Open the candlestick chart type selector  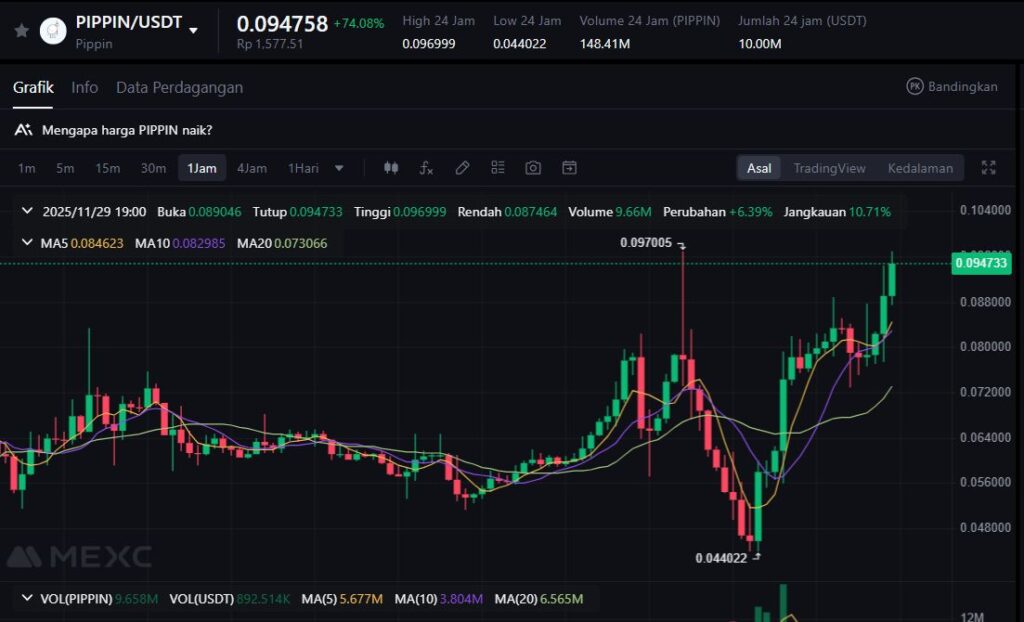391,168
